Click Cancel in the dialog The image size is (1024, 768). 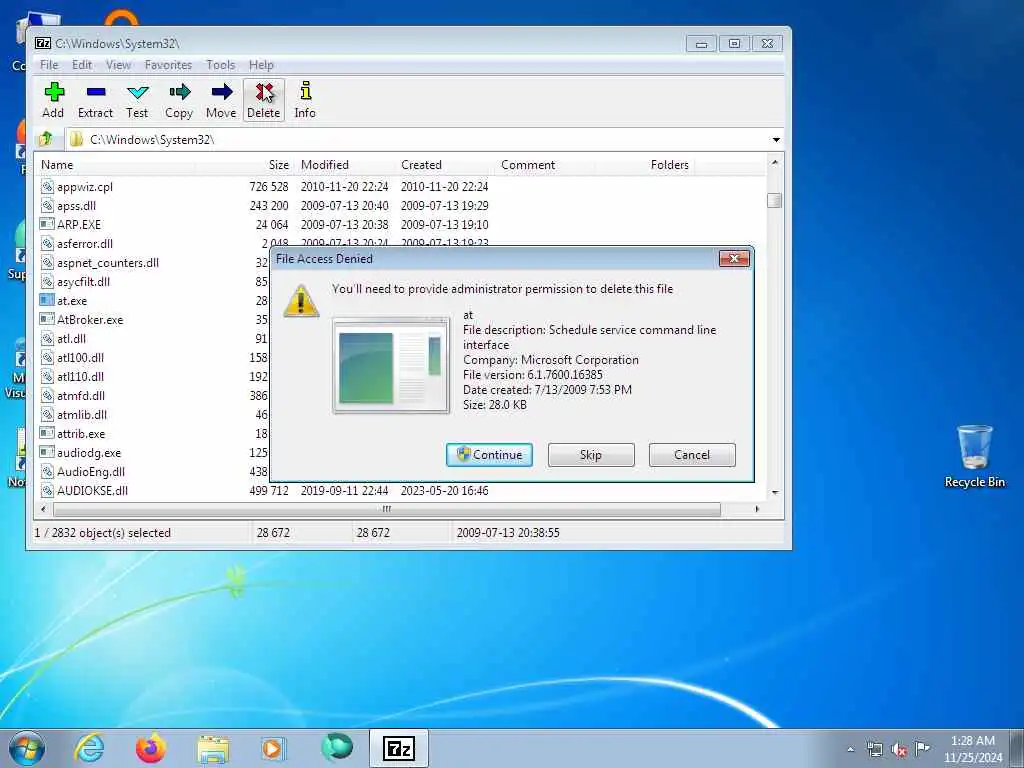pos(692,455)
